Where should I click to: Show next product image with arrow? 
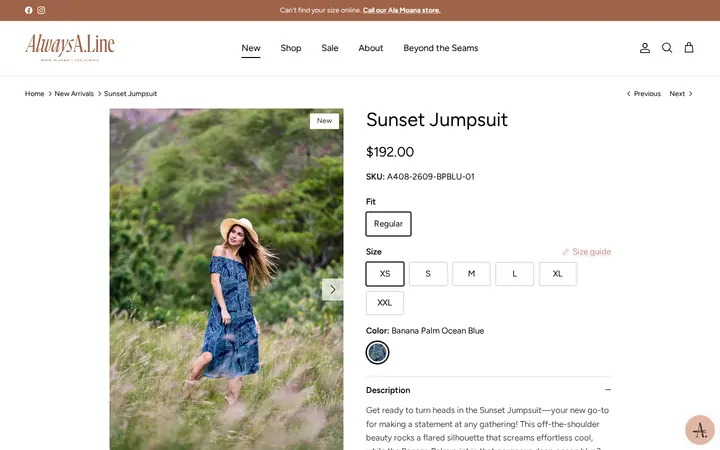coord(332,290)
